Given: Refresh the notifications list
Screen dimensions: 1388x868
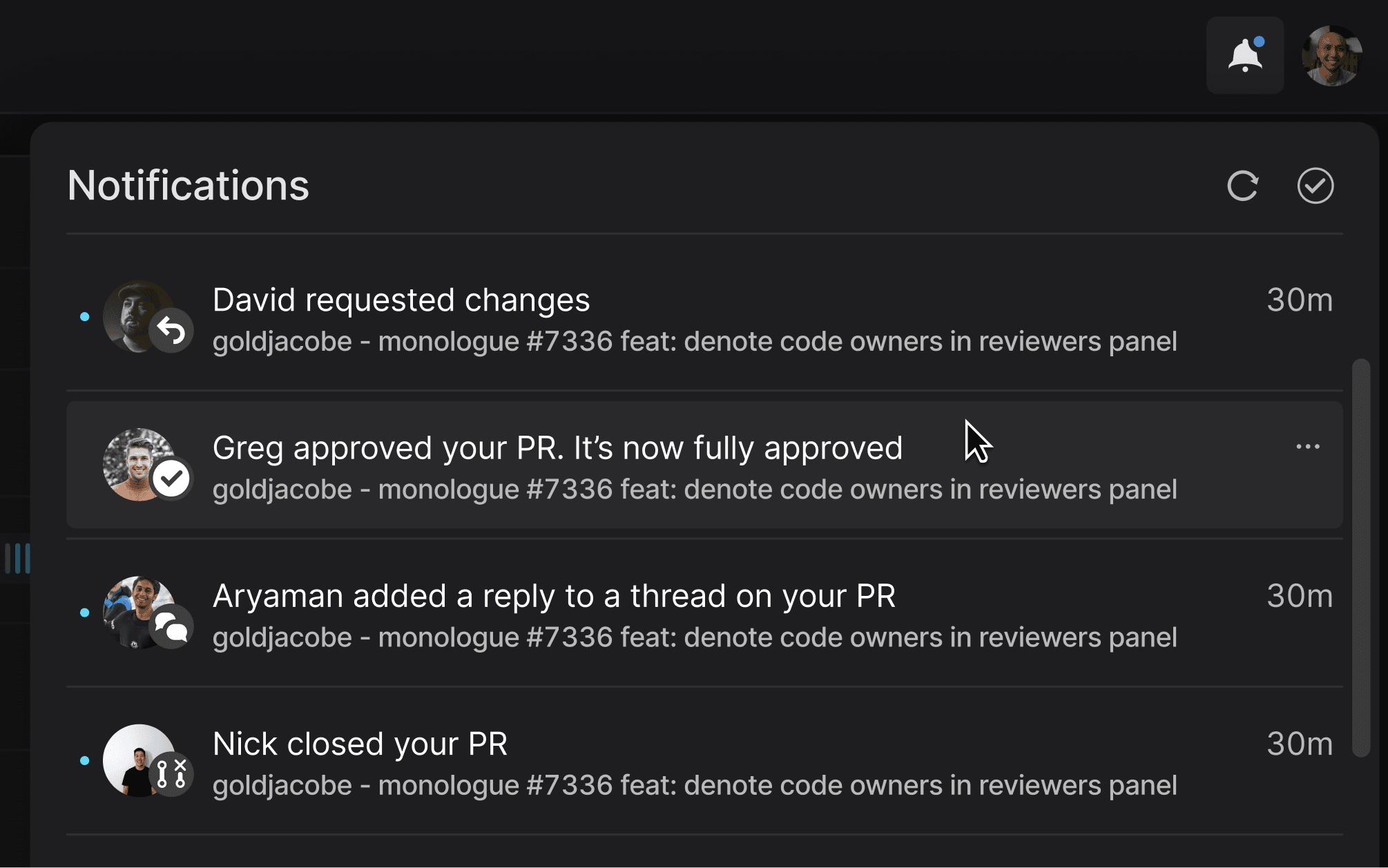Looking at the screenshot, I should point(1242,186).
